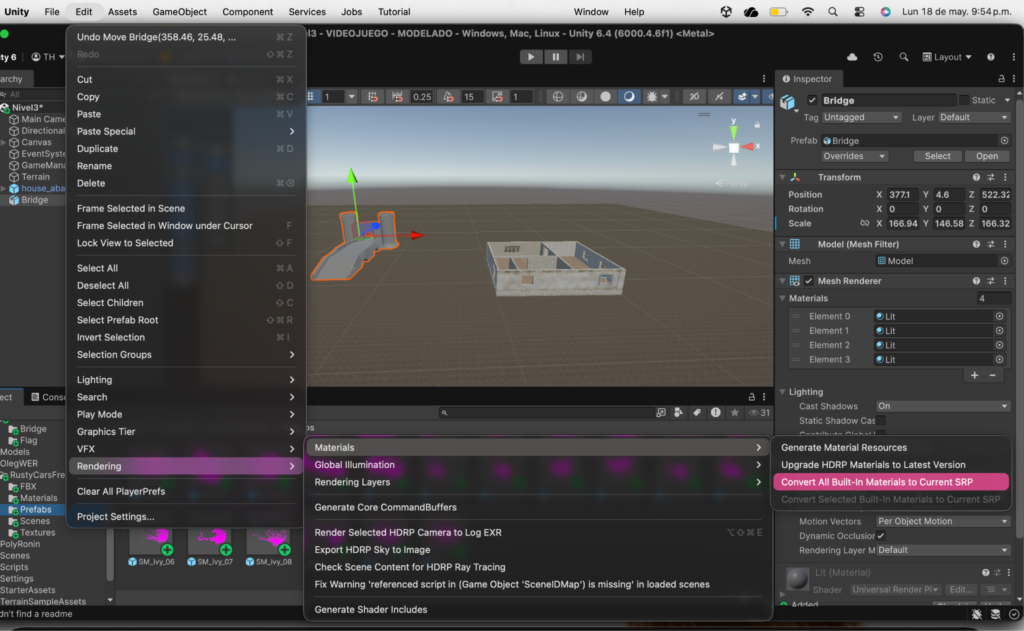This screenshot has height=631, width=1024.
Task: Remove a material slot with minus
Action: (993, 376)
